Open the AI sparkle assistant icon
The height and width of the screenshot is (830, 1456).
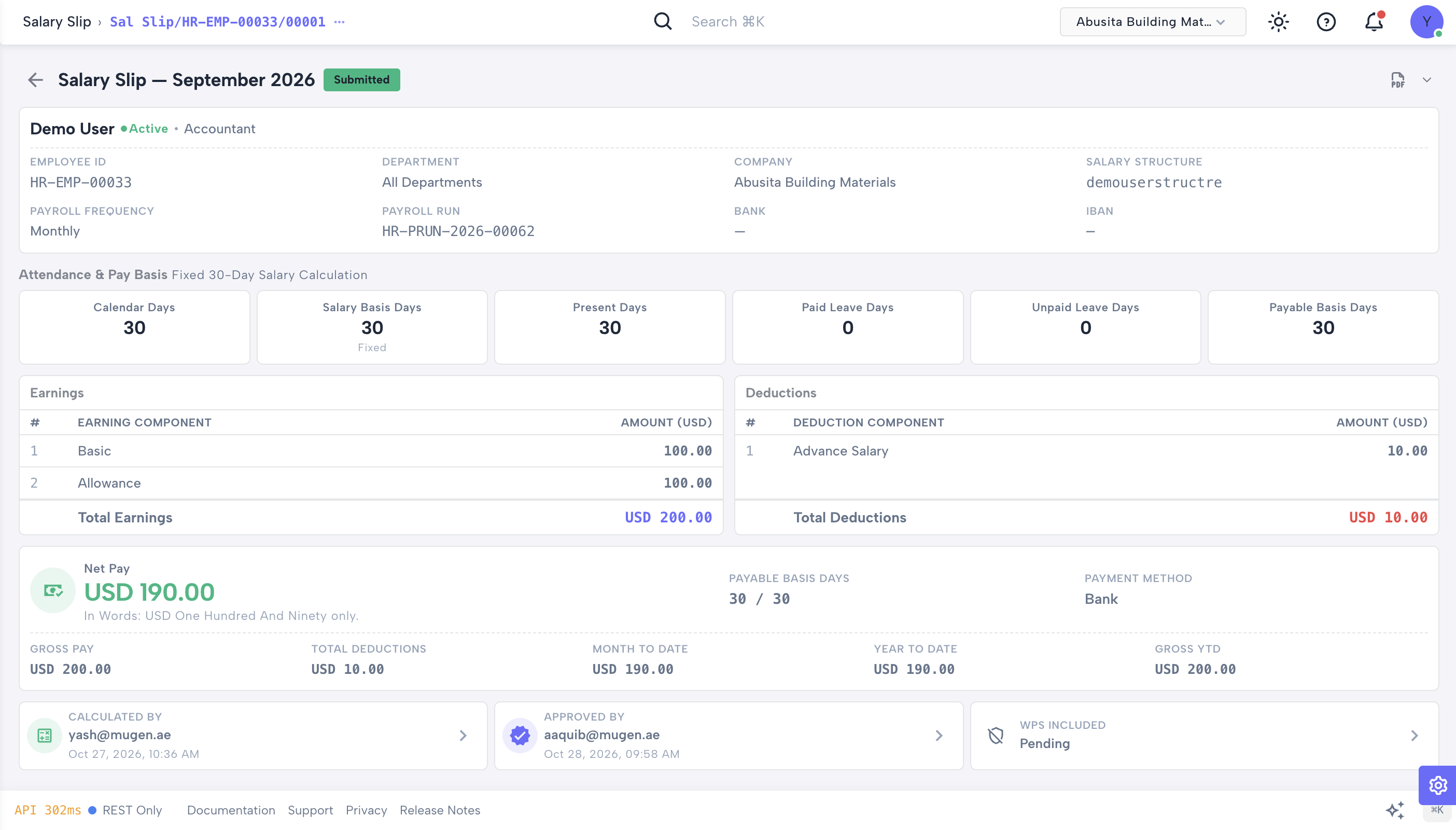pos(1394,810)
